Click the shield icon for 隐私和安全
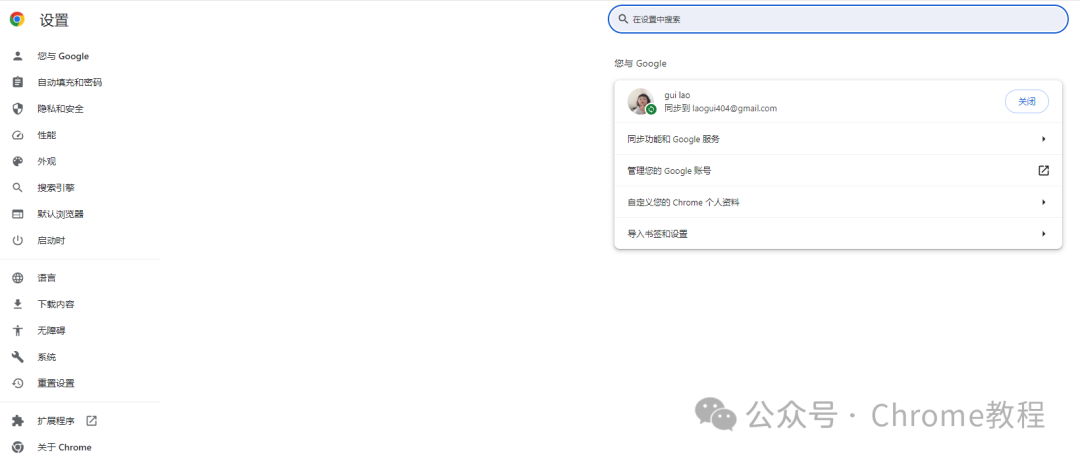This screenshot has height=459, width=1080. [x=18, y=109]
